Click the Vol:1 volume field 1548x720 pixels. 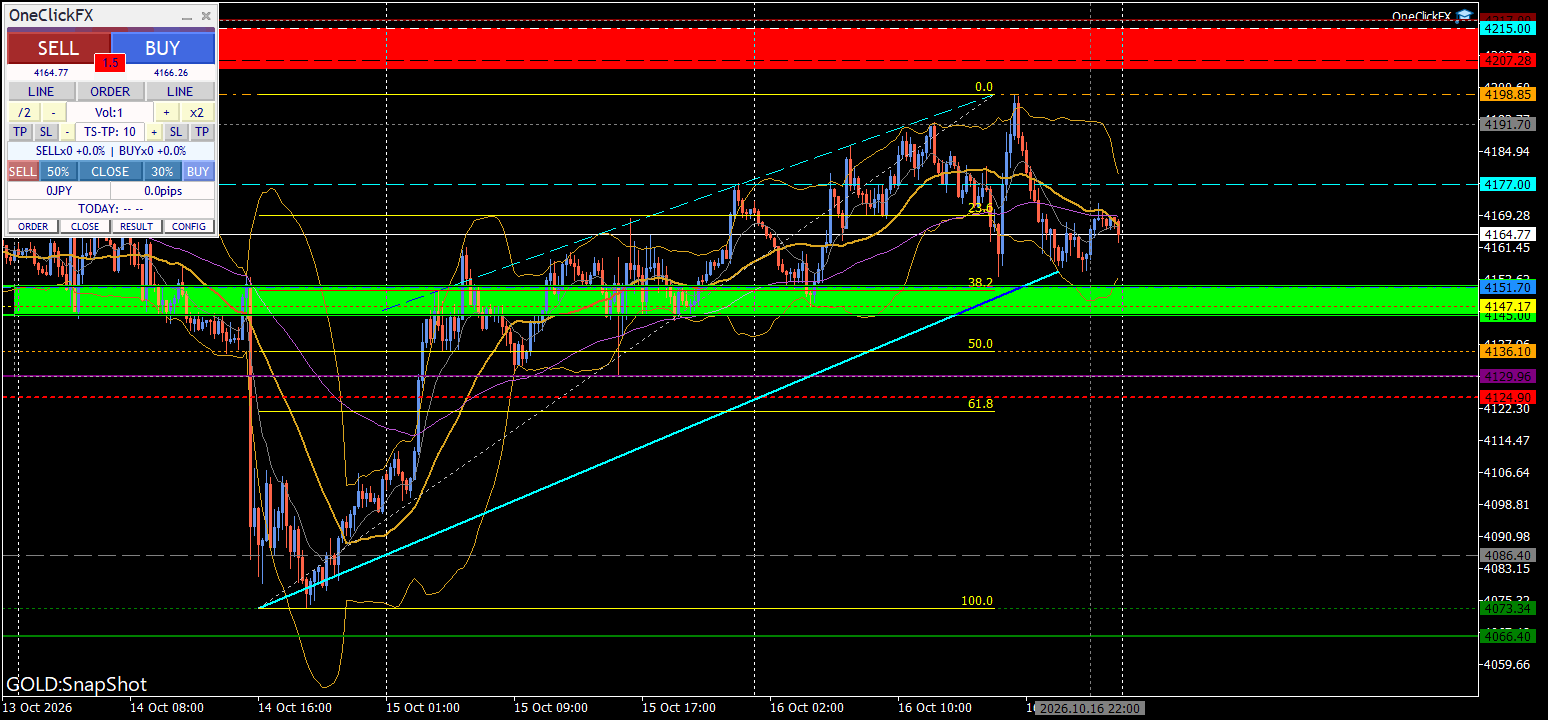point(110,112)
